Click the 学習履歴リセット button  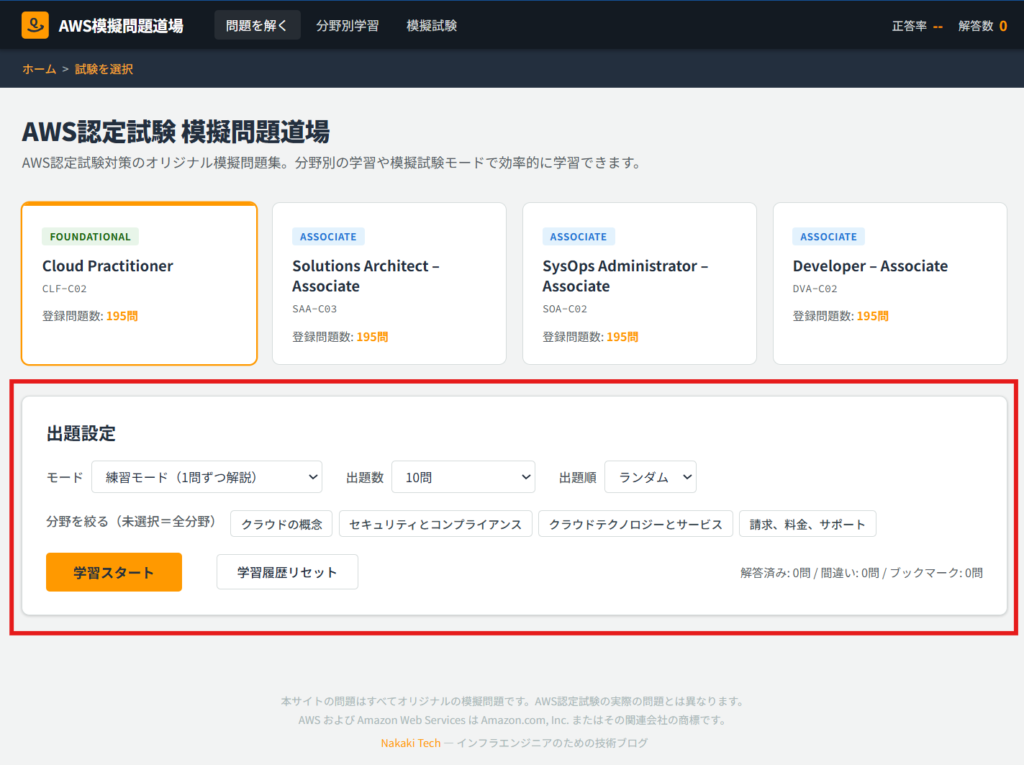pyautogui.click(x=287, y=572)
